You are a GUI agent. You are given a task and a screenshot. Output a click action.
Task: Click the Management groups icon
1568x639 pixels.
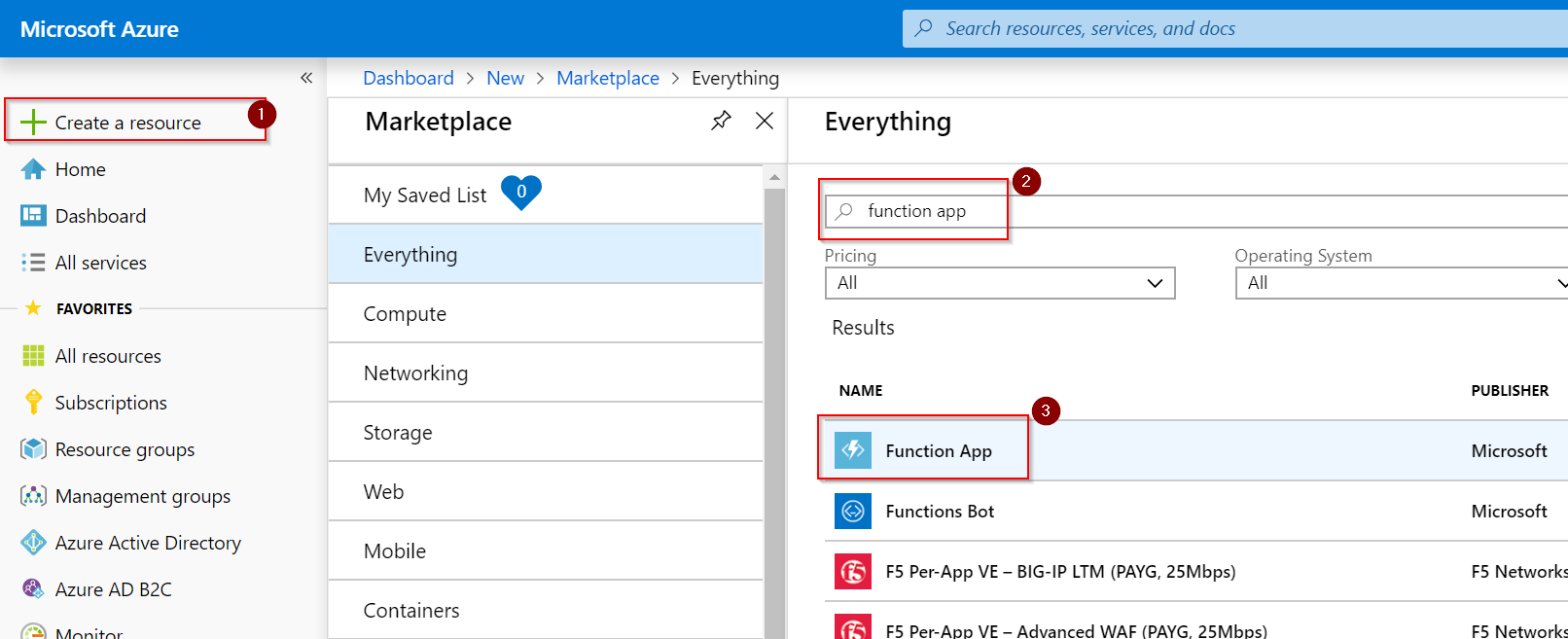[x=33, y=496]
